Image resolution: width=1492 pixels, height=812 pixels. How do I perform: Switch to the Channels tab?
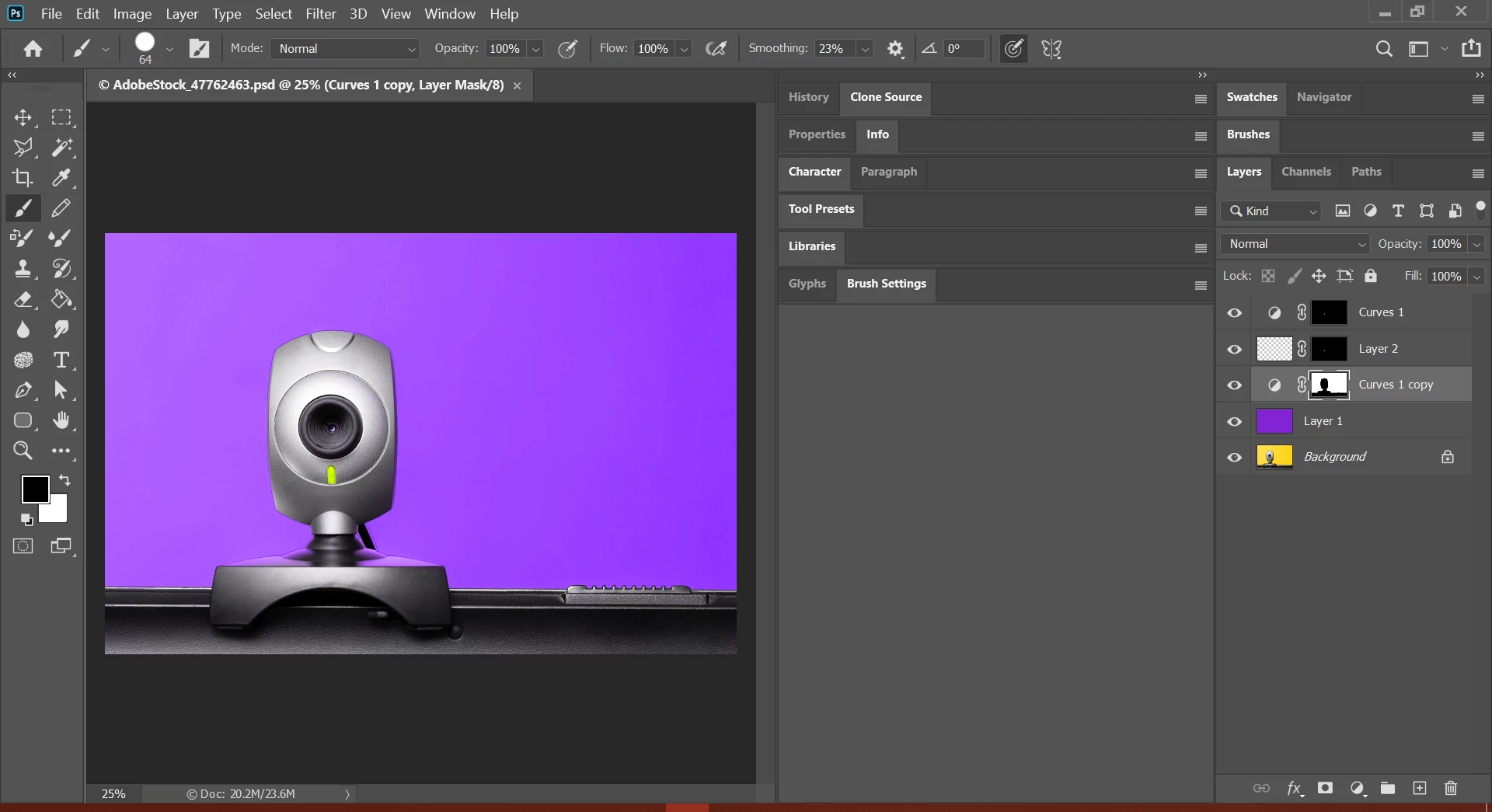(1305, 172)
